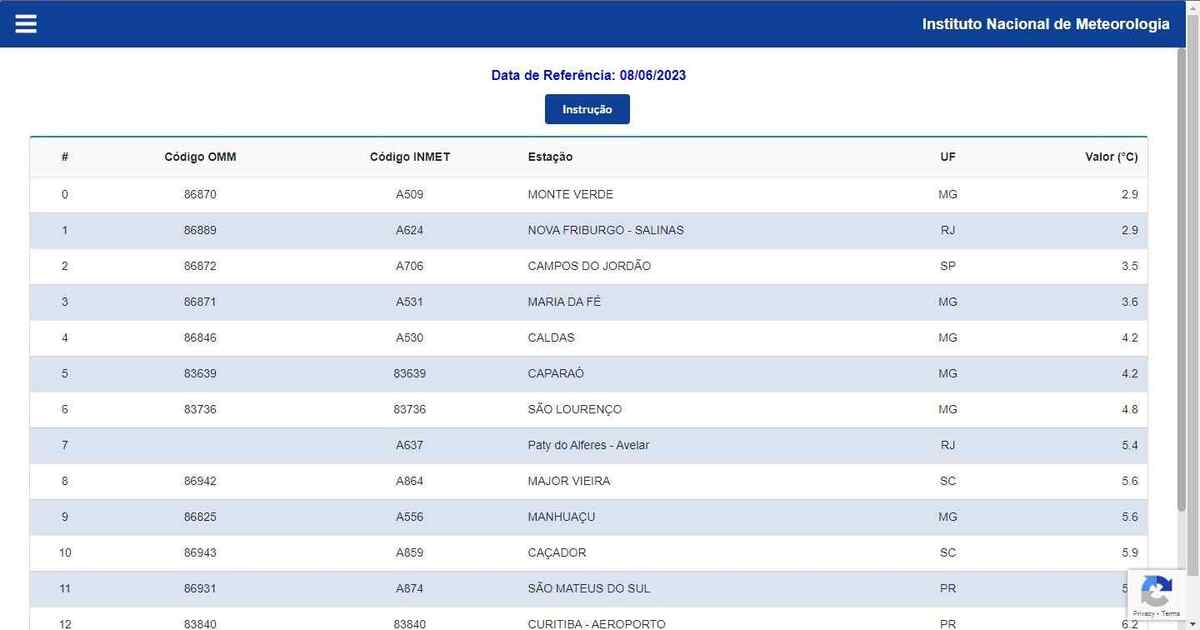Select the MAJOR VIEIRA station row
The height and width of the screenshot is (630, 1200).
click(568, 481)
